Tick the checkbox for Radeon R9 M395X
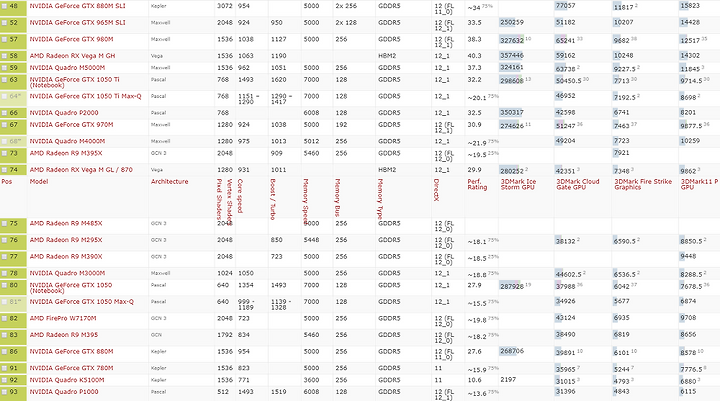 [5, 153]
